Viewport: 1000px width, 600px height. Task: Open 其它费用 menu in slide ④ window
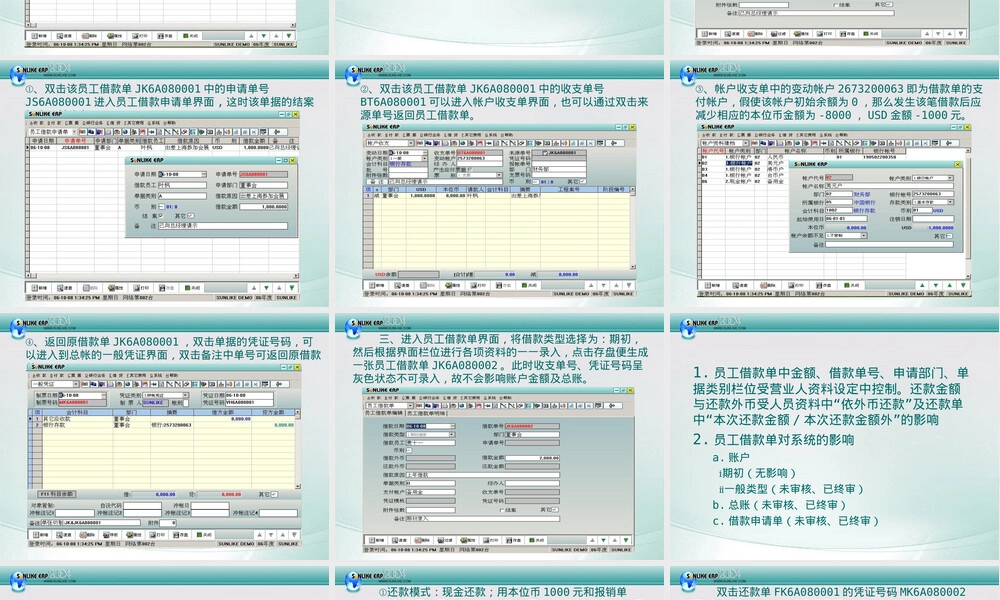click(x=136, y=376)
